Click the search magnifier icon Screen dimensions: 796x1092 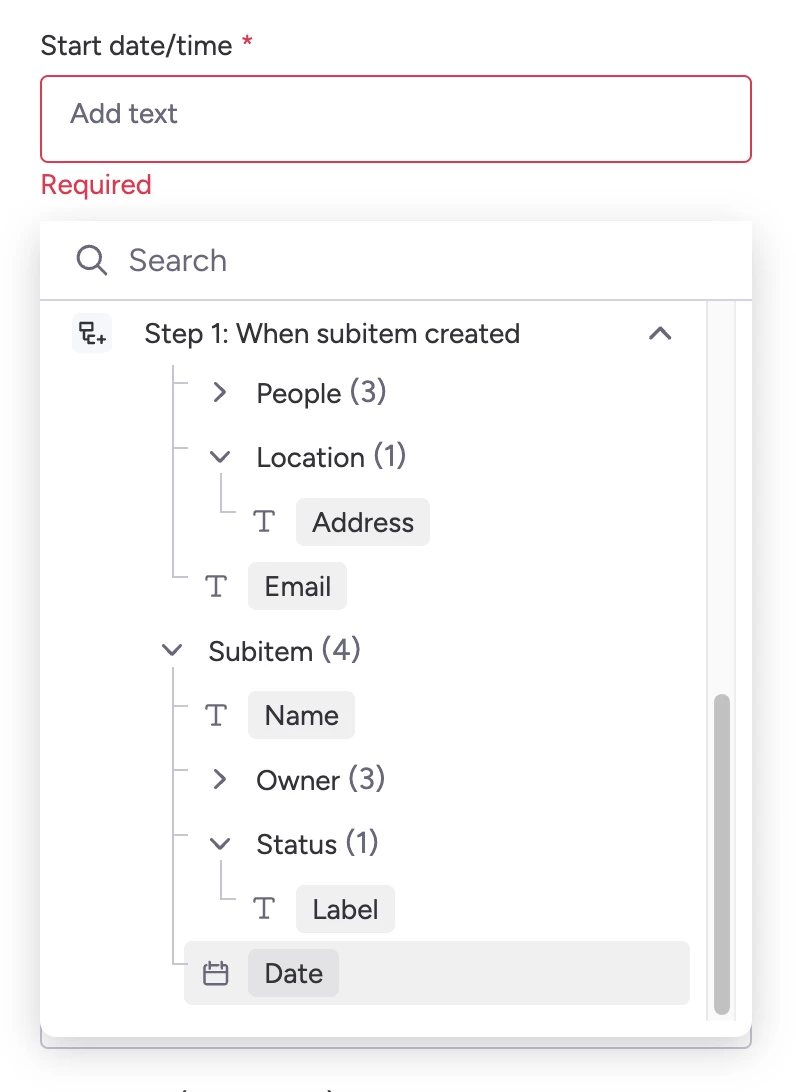91,261
